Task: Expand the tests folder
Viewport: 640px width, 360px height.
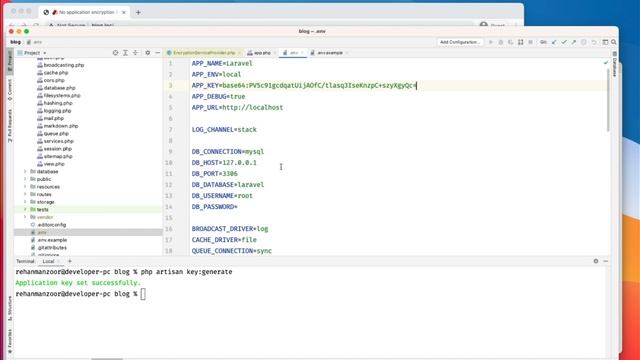Action: tap(25, 209)
